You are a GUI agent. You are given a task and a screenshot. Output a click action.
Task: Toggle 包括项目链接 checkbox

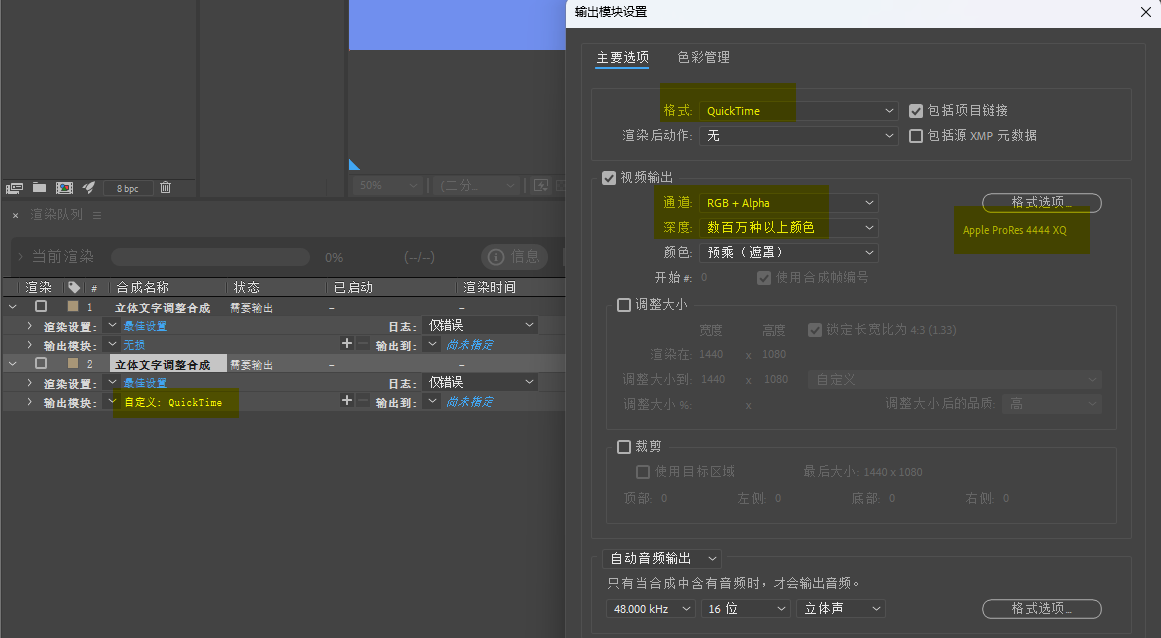(916, 111)
